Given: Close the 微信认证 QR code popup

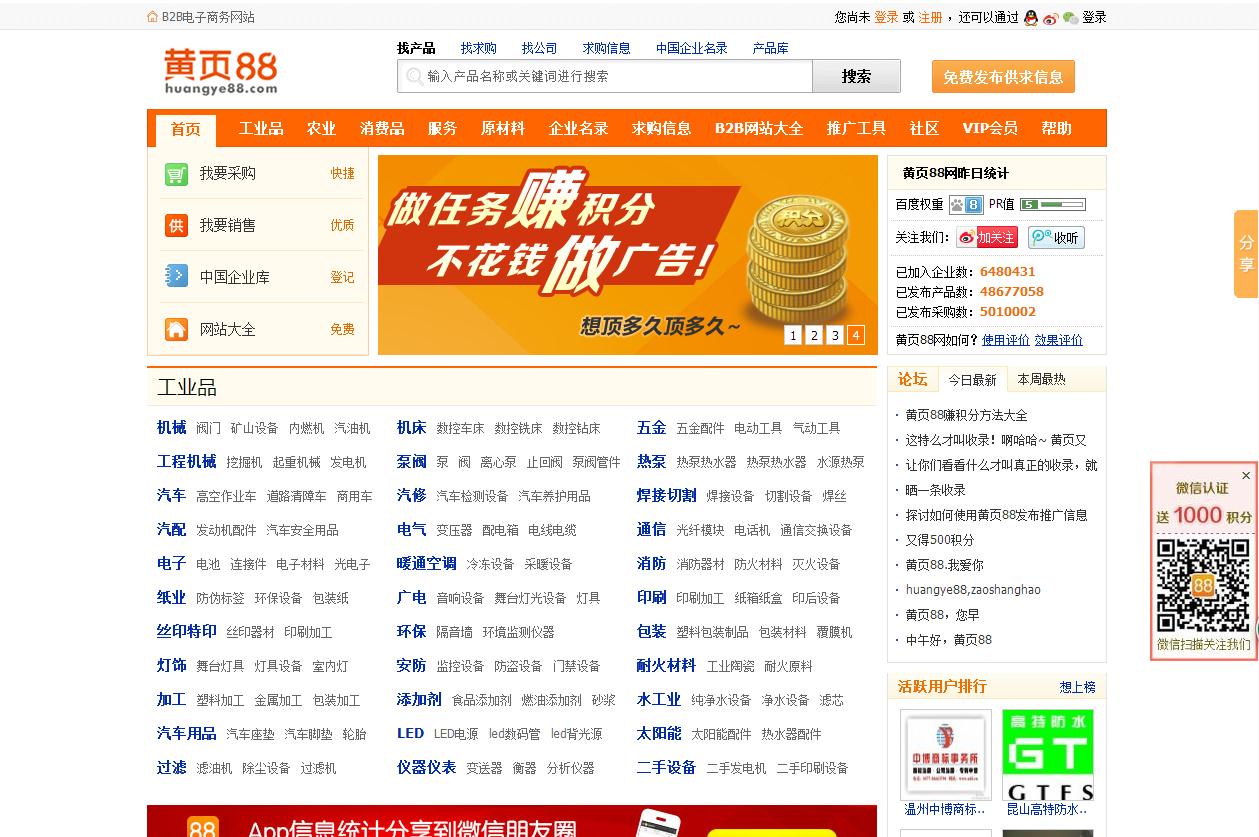Looking at the screenshot, I should tap(1246, 475).
